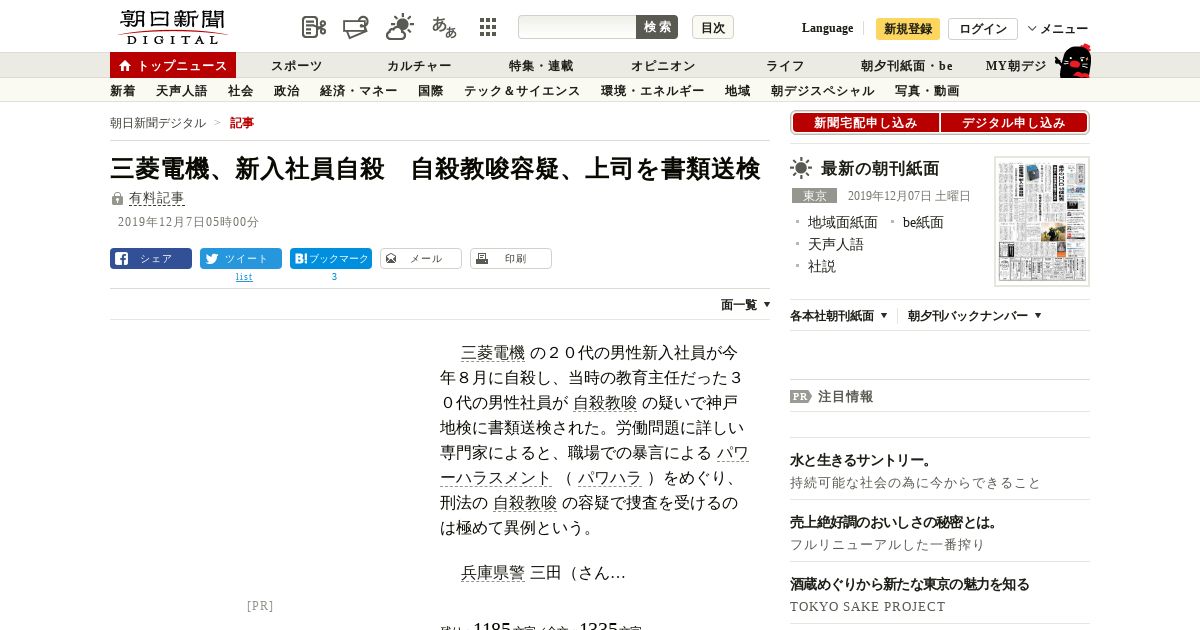Tweet the article with ツイート button
This screenshot has height=630, width=1200.
click(x=241, y=258)
